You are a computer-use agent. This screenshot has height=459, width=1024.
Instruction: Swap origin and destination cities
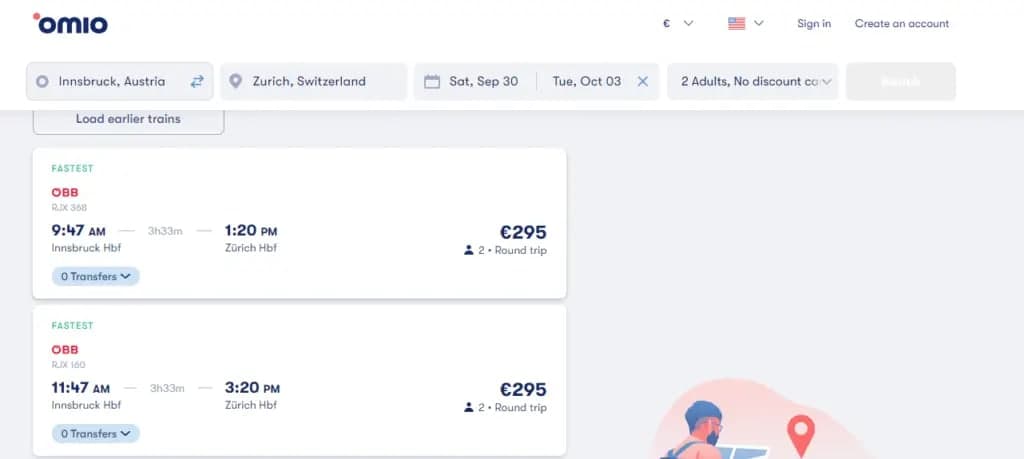point(197,81)
